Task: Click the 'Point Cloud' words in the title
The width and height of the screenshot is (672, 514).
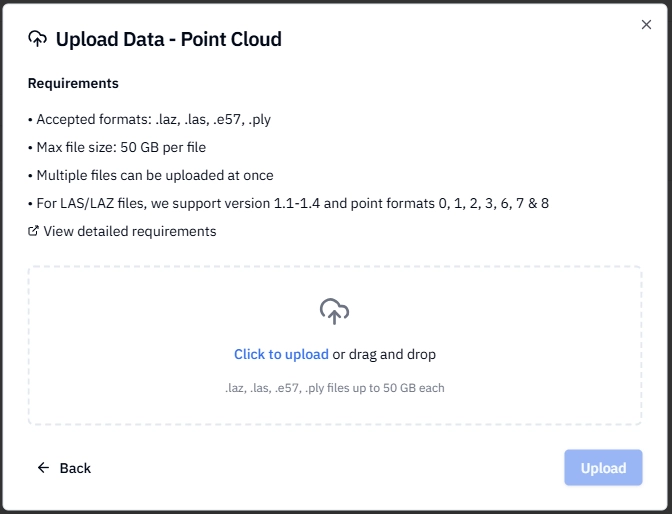Action: pyautogui.click(x=231, y=39)
